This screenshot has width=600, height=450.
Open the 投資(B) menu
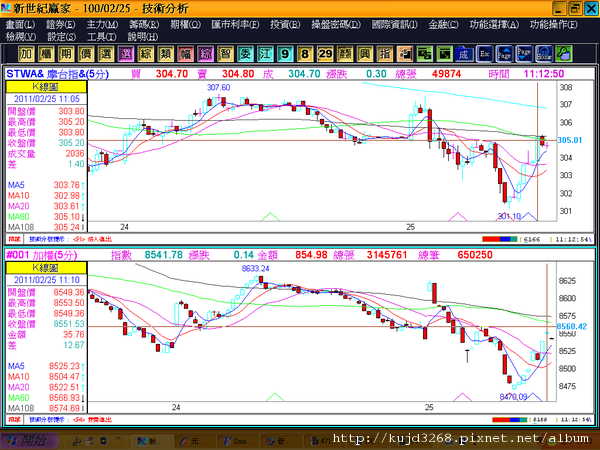[285, 24]
